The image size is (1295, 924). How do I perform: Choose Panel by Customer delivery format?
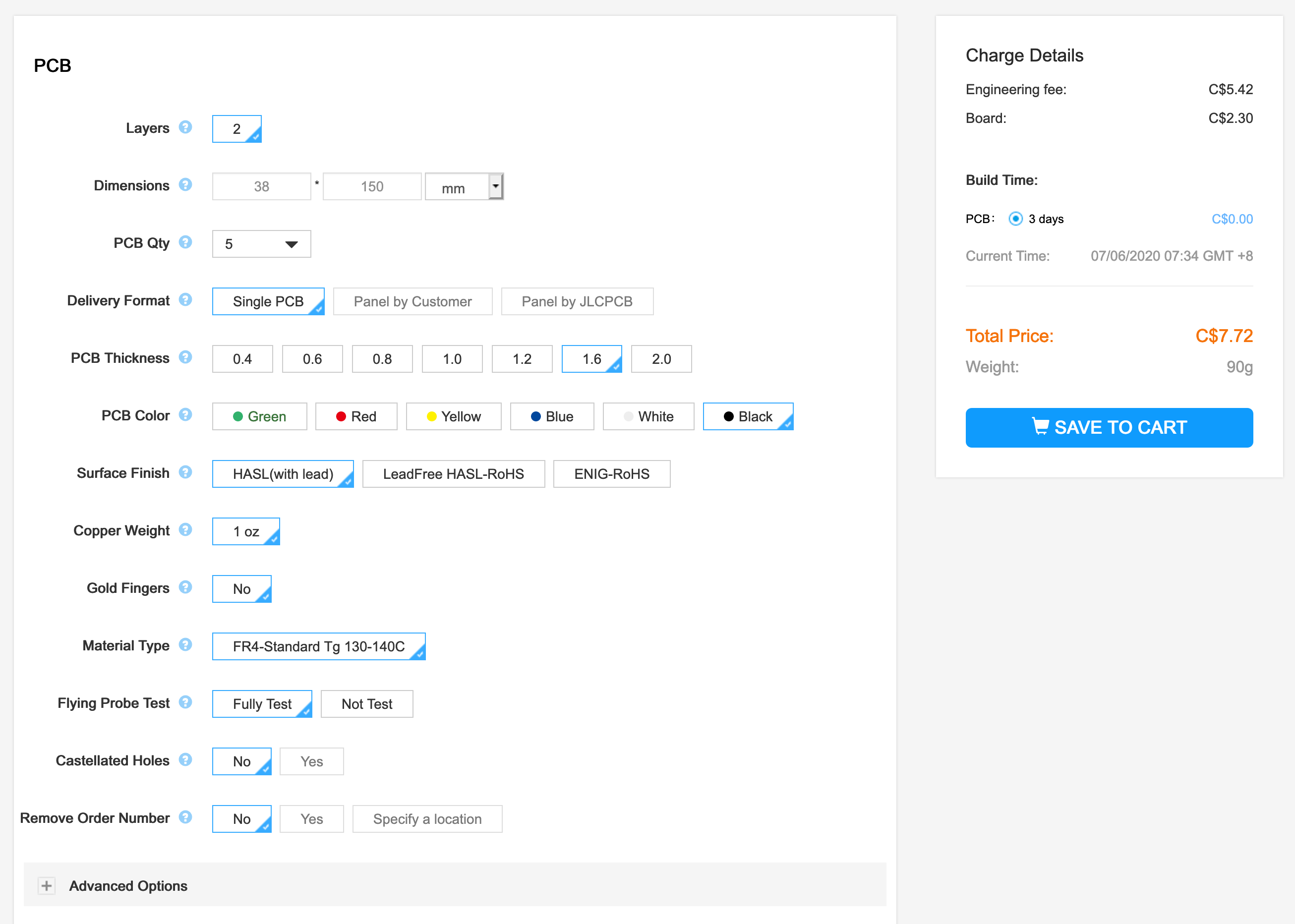[412, 301]
